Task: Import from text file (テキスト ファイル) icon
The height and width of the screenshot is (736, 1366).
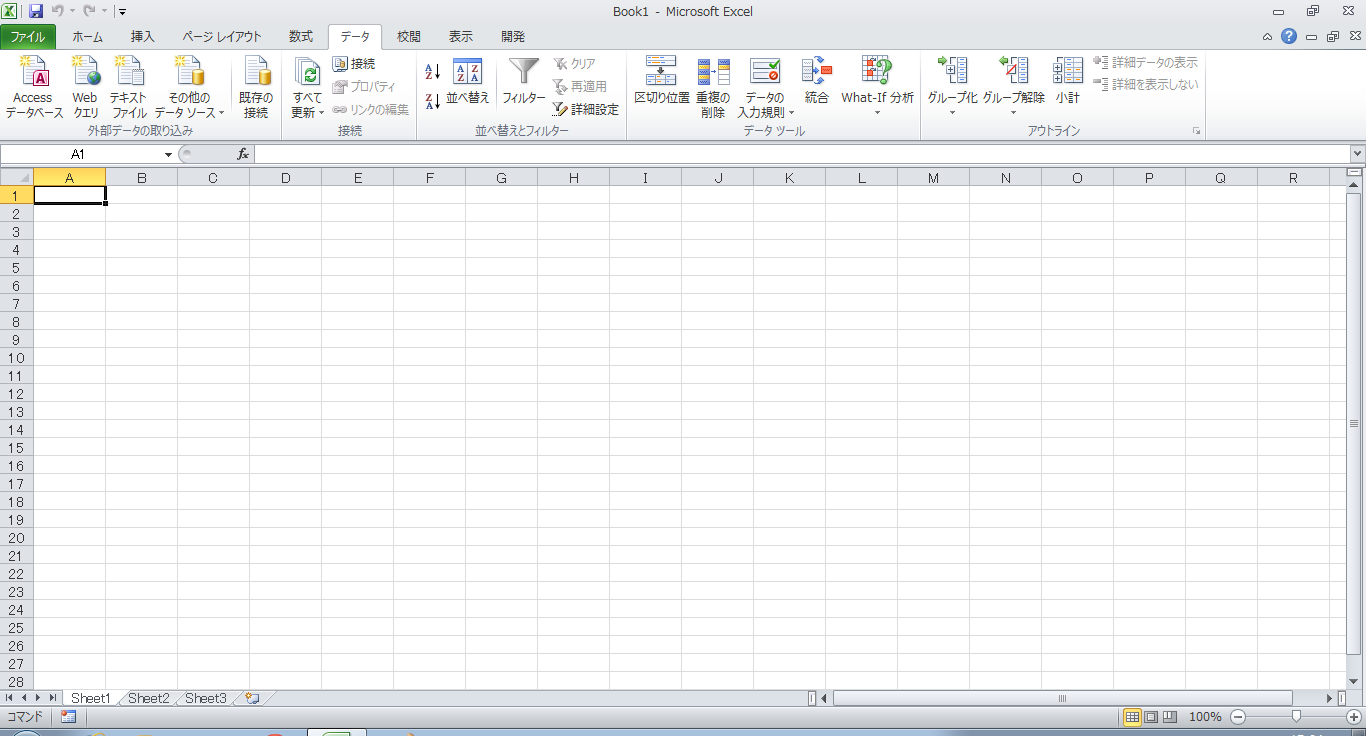Action: [x=129, y=74]
